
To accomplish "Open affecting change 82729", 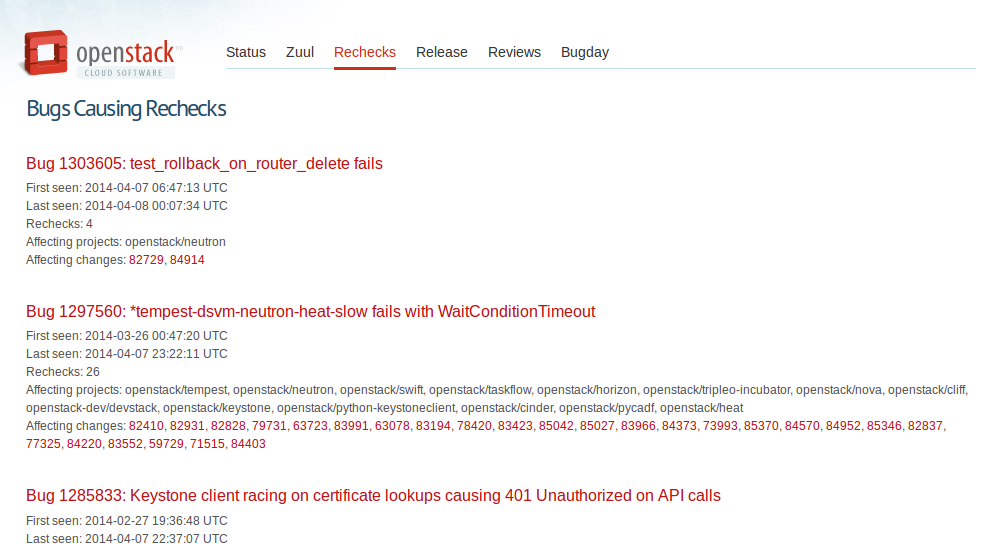I will point(146,260).
